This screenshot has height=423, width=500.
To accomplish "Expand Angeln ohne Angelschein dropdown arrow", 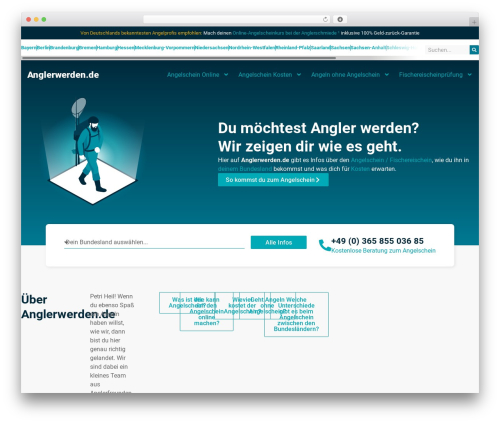I will click(387, 75).
